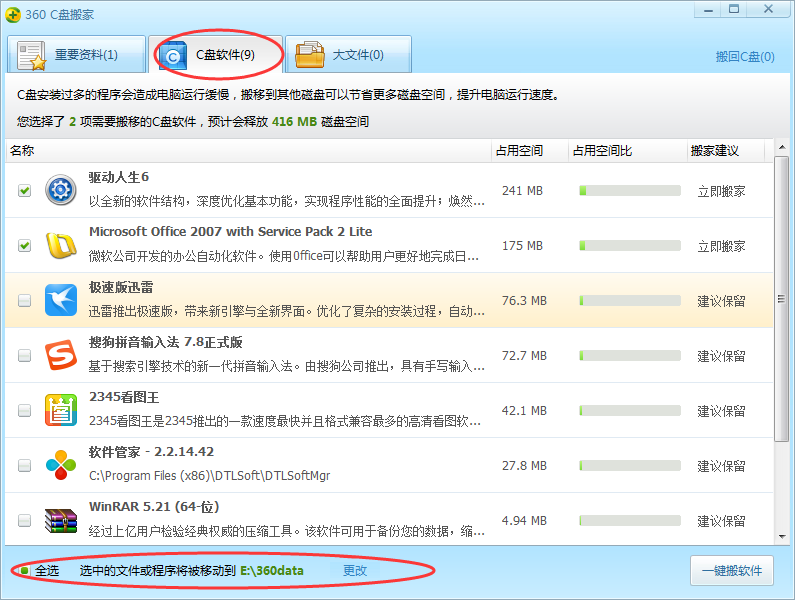
Task: Switch to the C盘软件(9) tab
Action: [x=215, y=54]
